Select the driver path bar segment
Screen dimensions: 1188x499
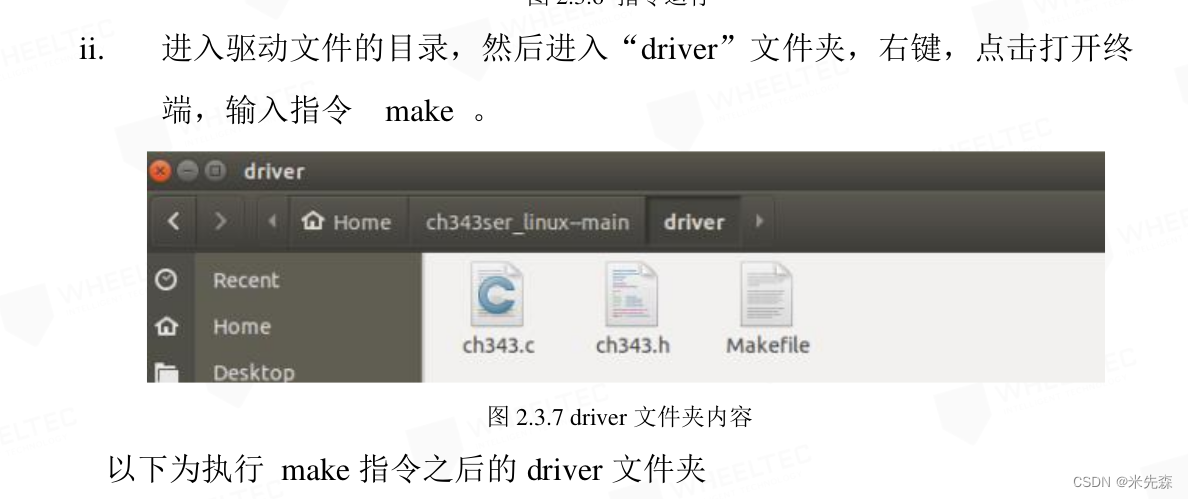(x=693, y=222)
